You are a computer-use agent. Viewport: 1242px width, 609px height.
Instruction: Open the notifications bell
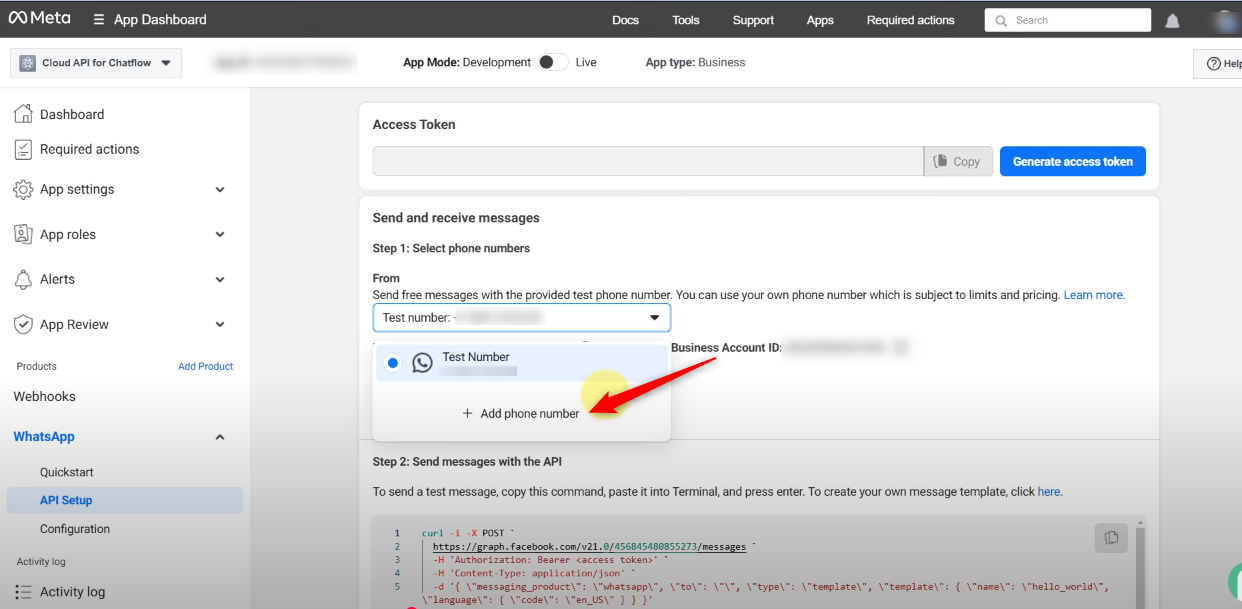(x=1173, y=20)
